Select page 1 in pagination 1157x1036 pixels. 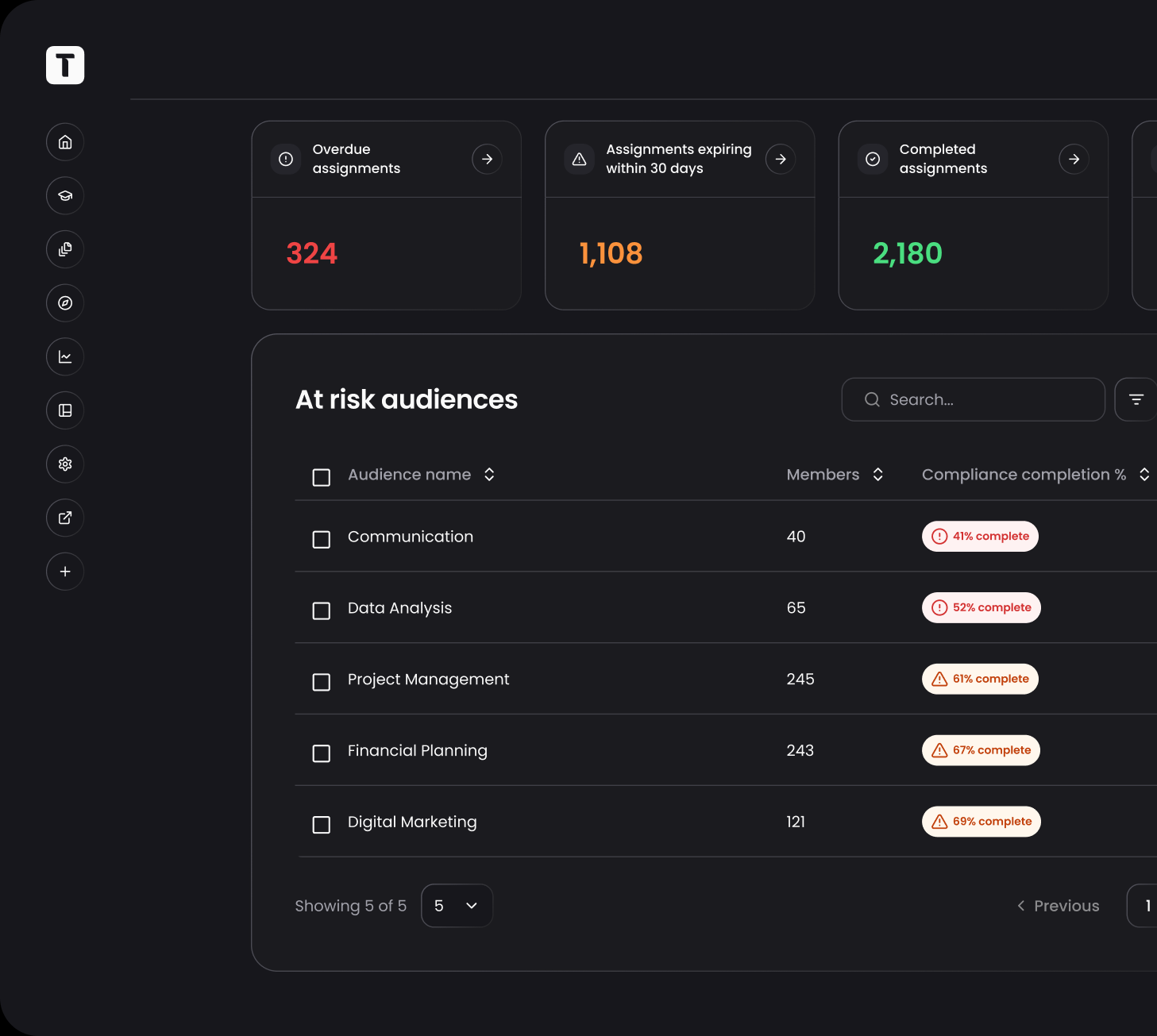1144,906
